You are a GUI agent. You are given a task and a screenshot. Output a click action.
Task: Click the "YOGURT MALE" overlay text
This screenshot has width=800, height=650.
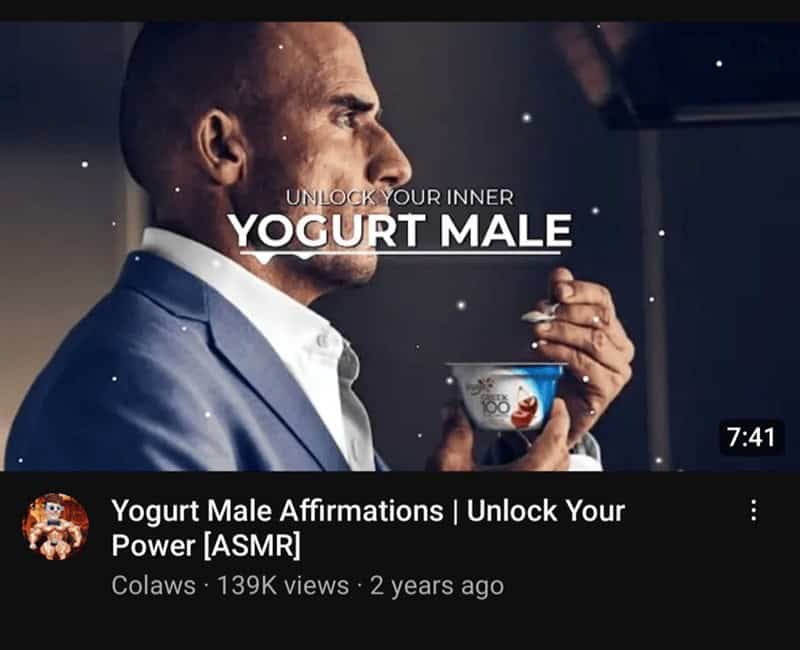tap(399, 231)
